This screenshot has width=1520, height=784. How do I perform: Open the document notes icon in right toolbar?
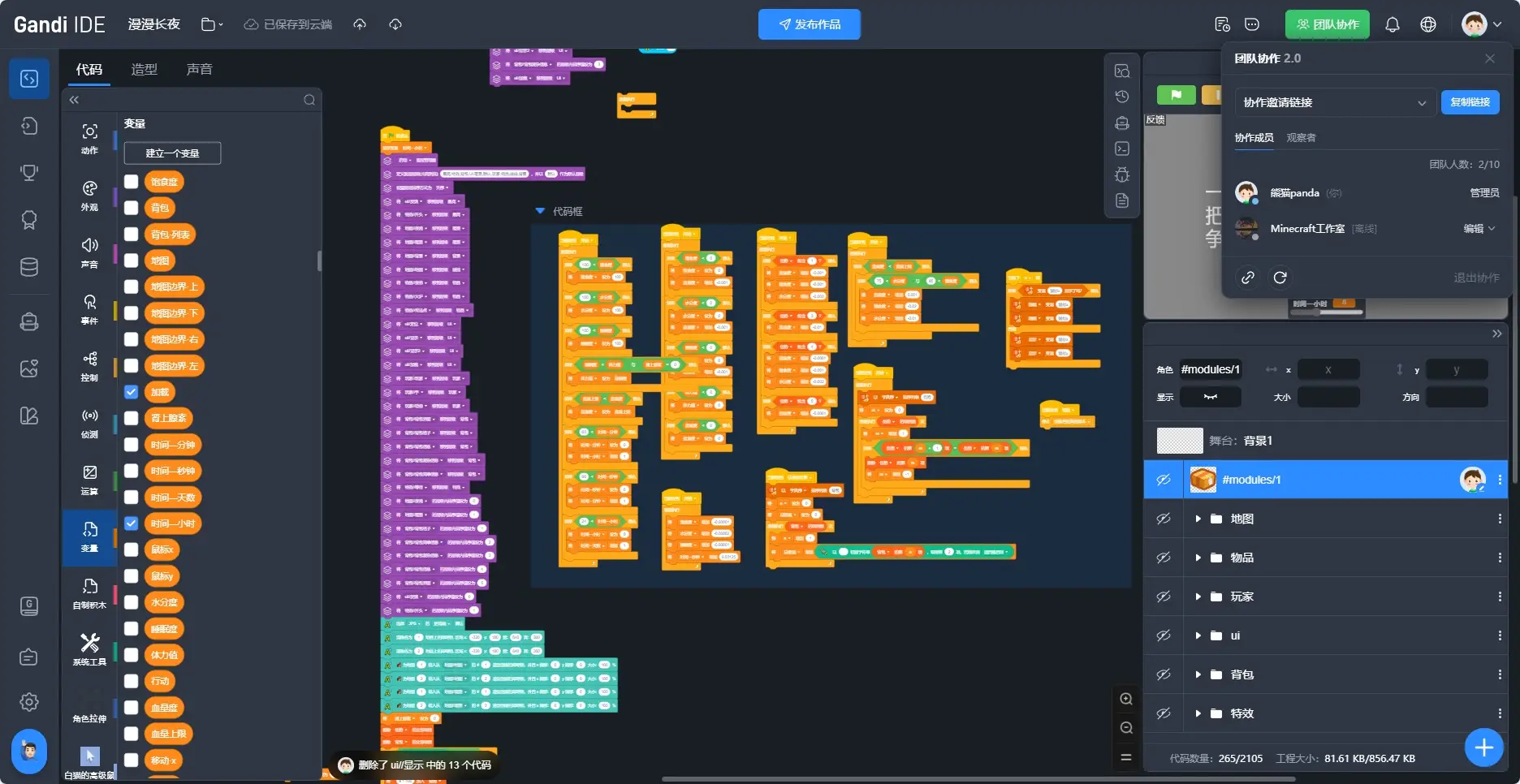tap(1122, 200)
